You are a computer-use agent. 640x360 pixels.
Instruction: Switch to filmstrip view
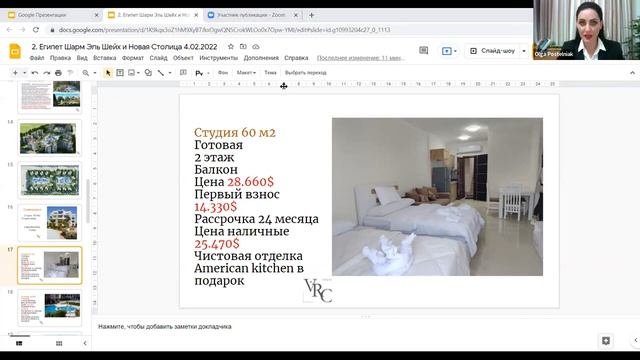[x=19, y=343]
